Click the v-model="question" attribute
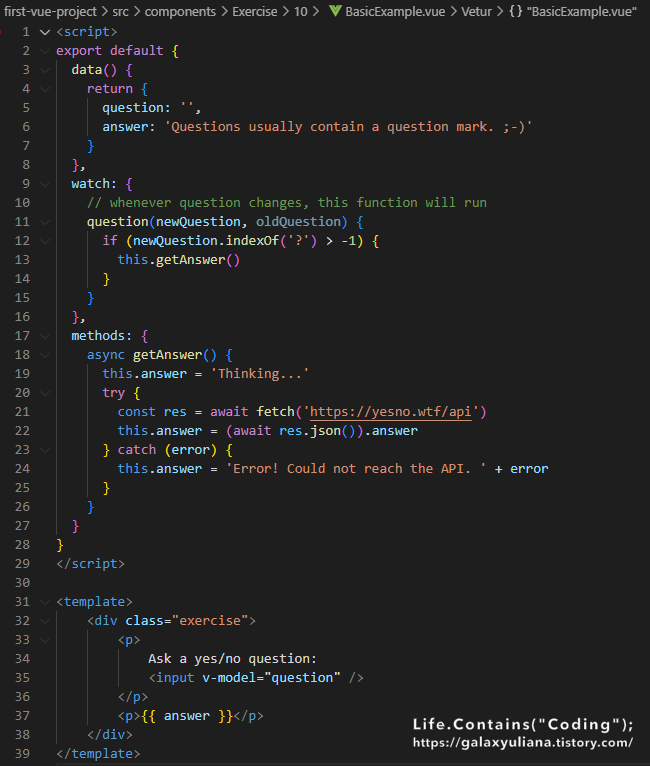The width and height of the screenshot is (650, 766). point(271,678)
